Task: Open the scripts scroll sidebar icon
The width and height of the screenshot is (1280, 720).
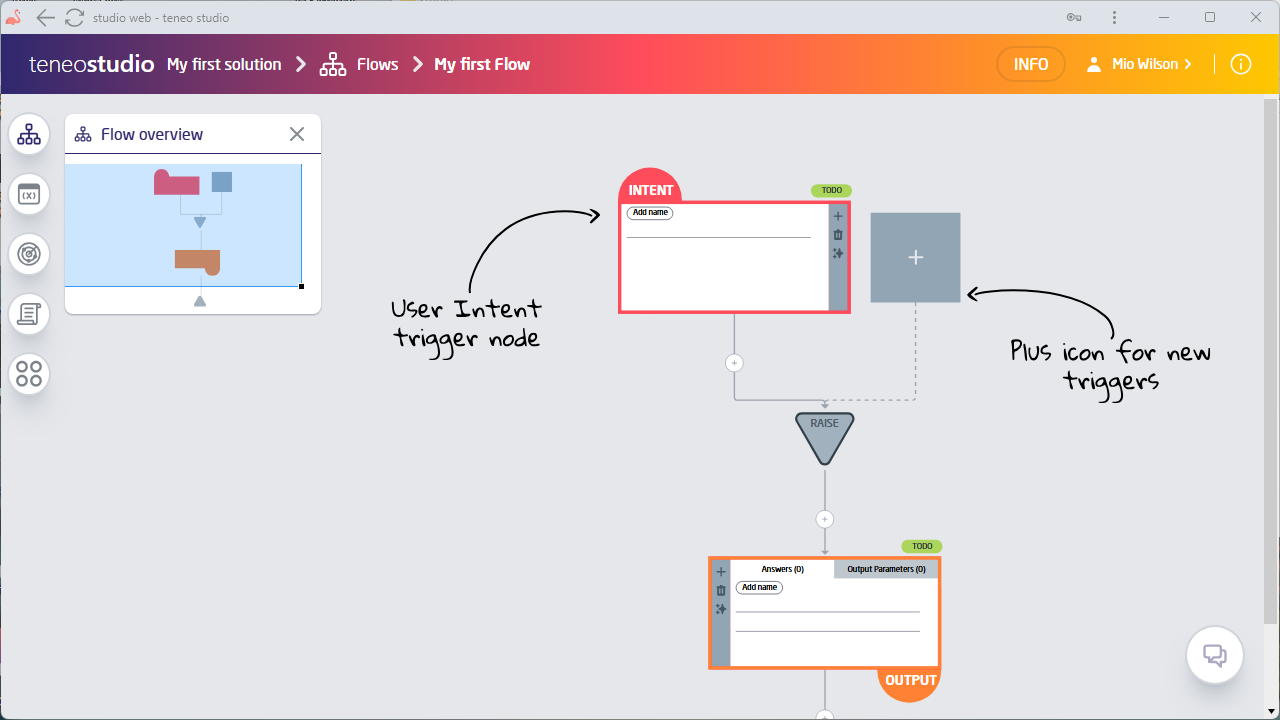Action: 29,314
